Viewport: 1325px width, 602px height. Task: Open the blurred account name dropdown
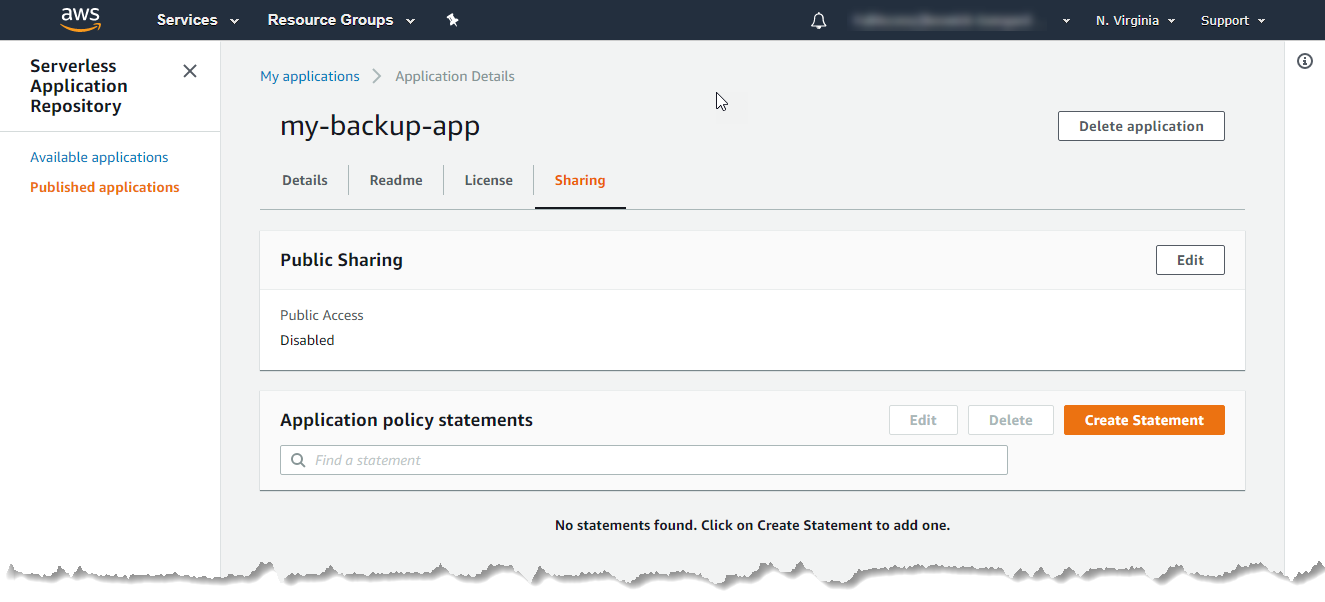click(x=961, y=20)
